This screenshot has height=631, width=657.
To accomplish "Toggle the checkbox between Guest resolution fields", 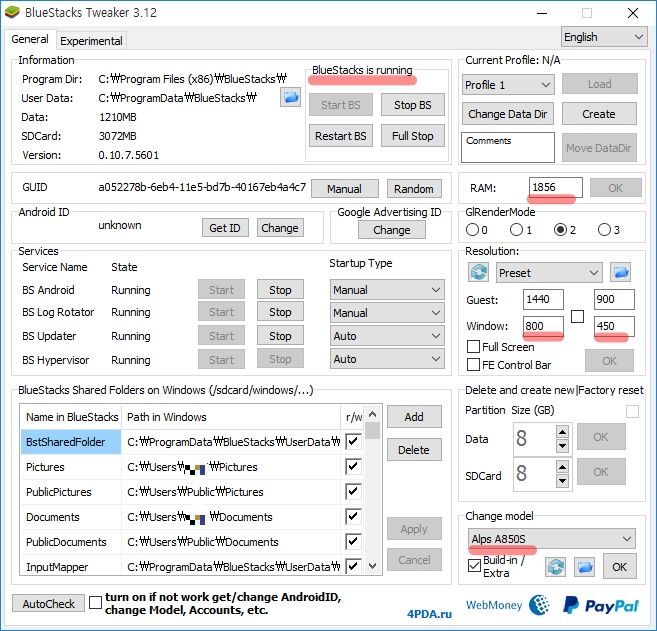I will 577,316.
